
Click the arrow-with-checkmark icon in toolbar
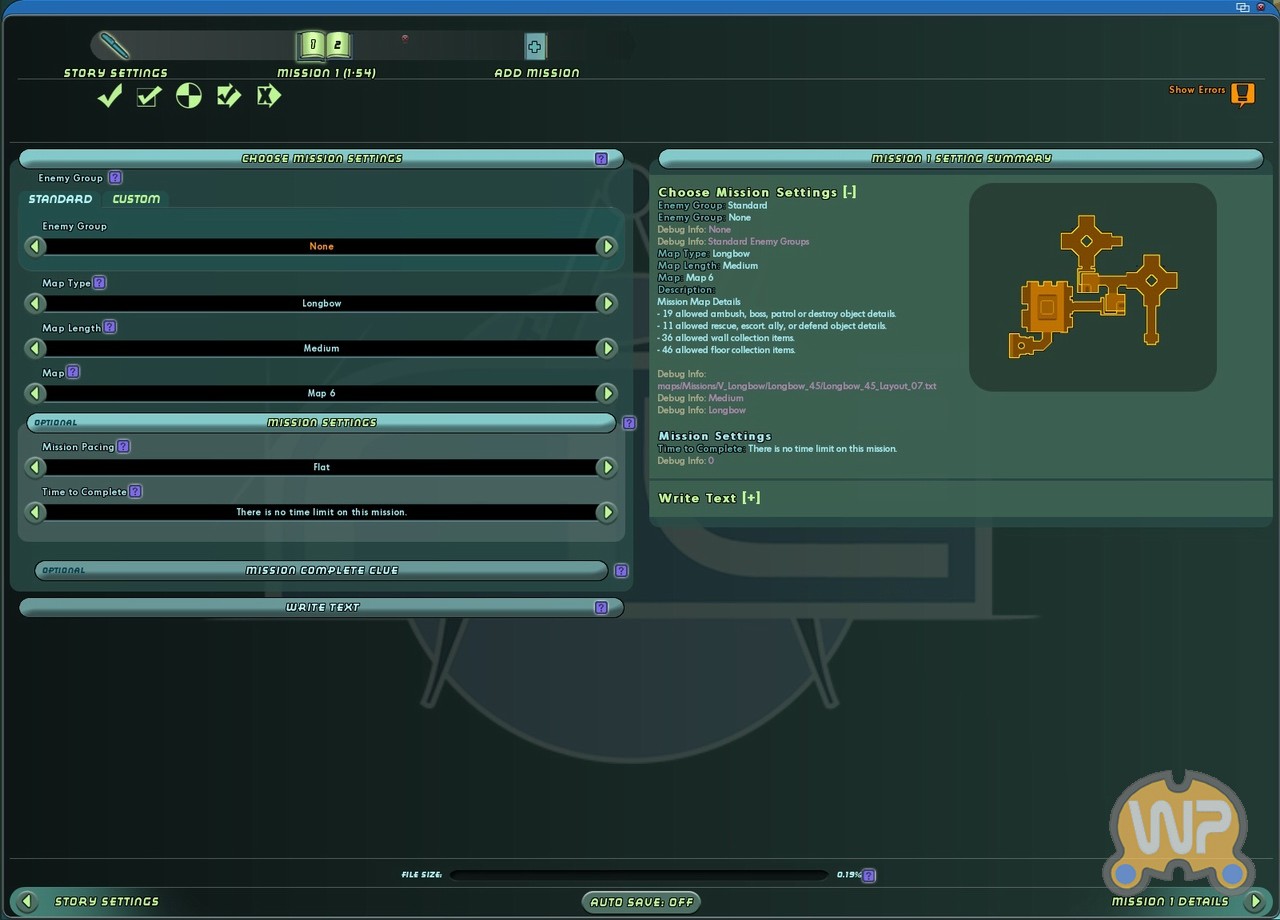pyautogui.click(x=229, y=96)
